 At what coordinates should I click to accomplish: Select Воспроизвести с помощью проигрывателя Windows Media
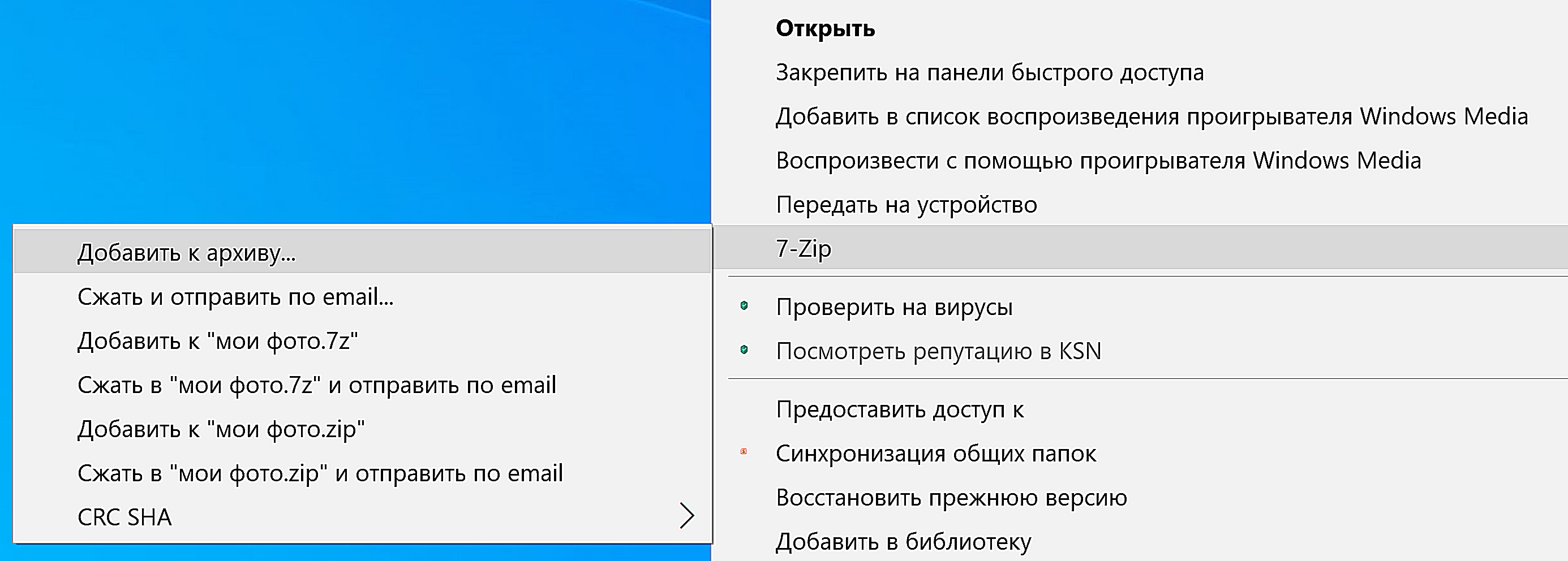1140,161
